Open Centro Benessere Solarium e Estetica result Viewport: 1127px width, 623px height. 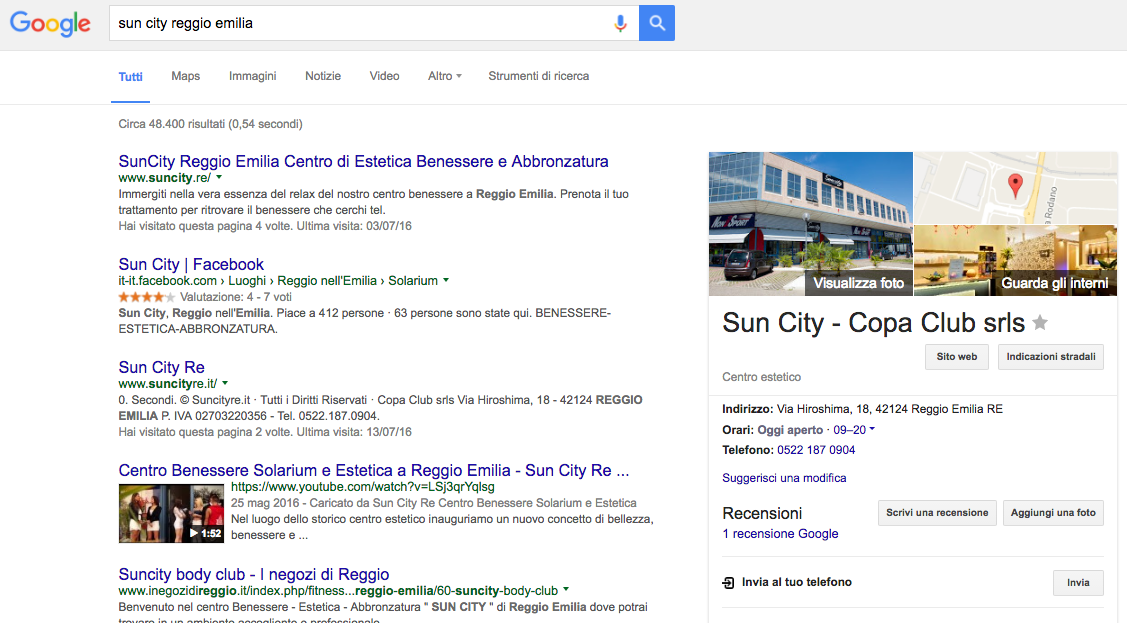[x=374, y=471]
